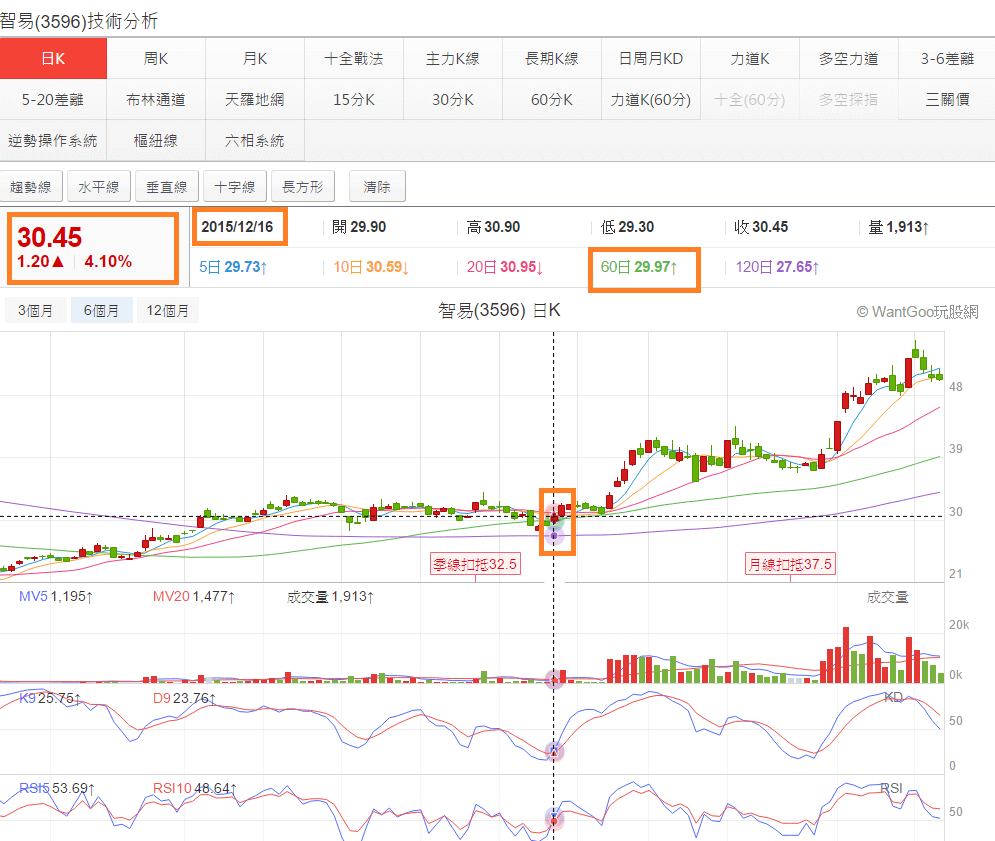Viewport: 995px width, 841px height.
Task: Select the 長方形 rectangle drawing tool
Action: point(302,186)
